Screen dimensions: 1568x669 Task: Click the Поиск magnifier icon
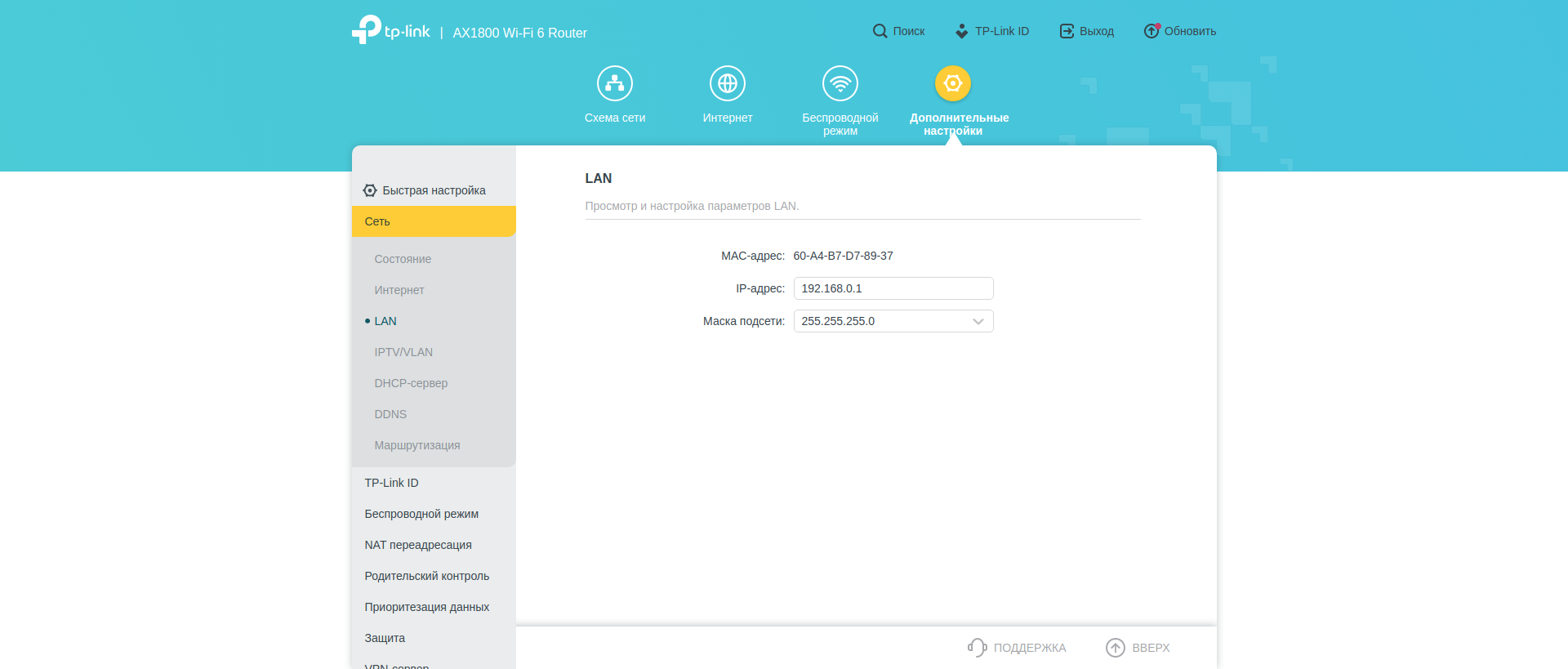click(880, 31)
